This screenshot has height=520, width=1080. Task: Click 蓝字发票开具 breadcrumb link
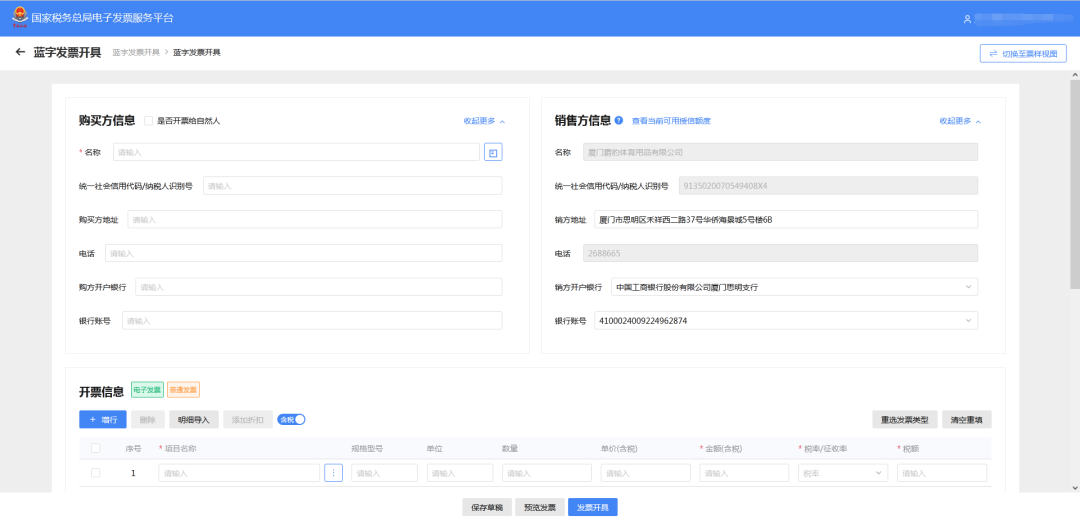[x=136, y=52]
